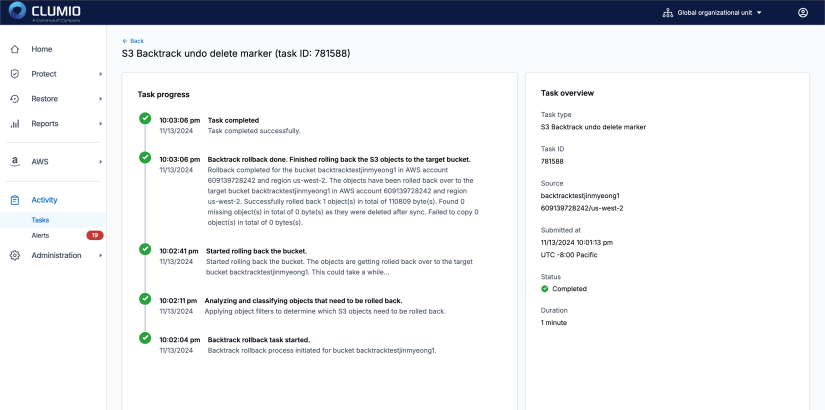The width and height of the screenshot is (825, 410).
Task: Click the task type value in Task overview
Action: point(593,127)
